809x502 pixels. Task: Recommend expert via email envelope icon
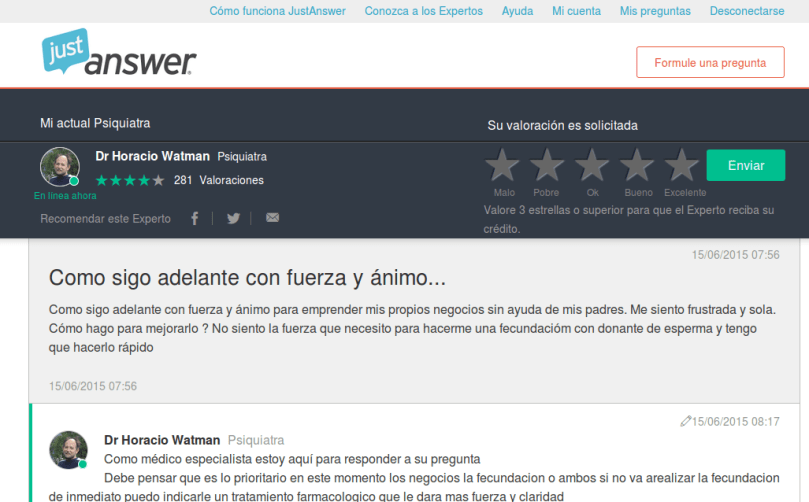tap(272, 218)
